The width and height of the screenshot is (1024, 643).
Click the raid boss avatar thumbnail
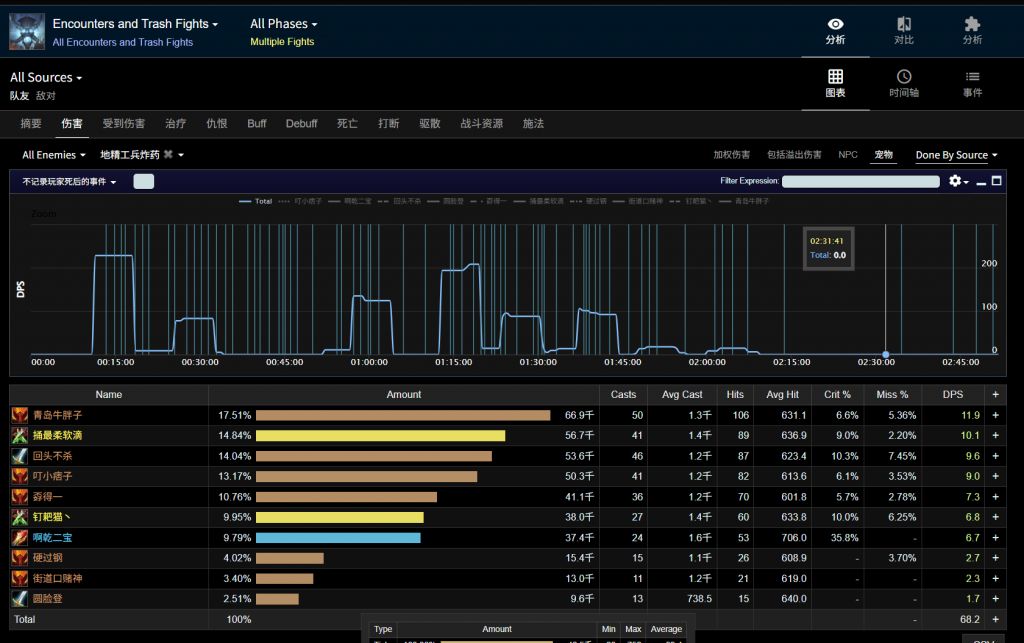27,31
